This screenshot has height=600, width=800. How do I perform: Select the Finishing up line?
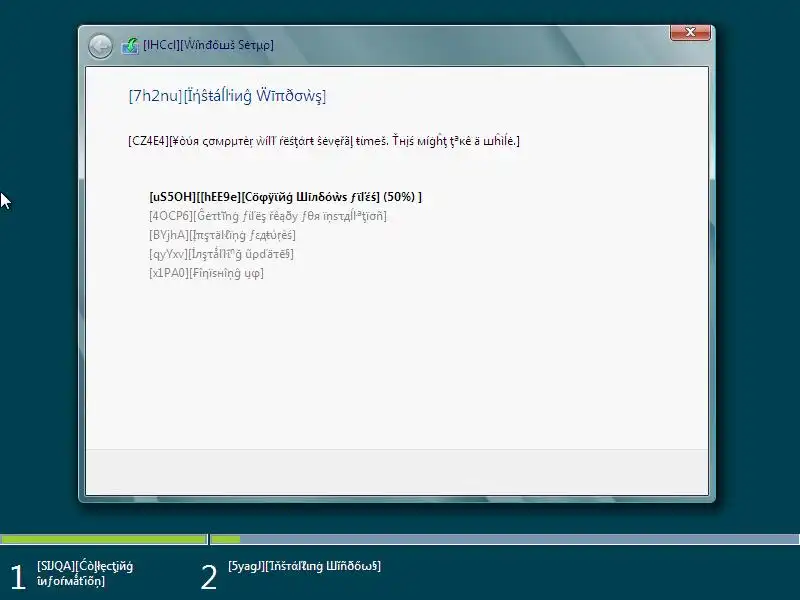pos(206,273)
